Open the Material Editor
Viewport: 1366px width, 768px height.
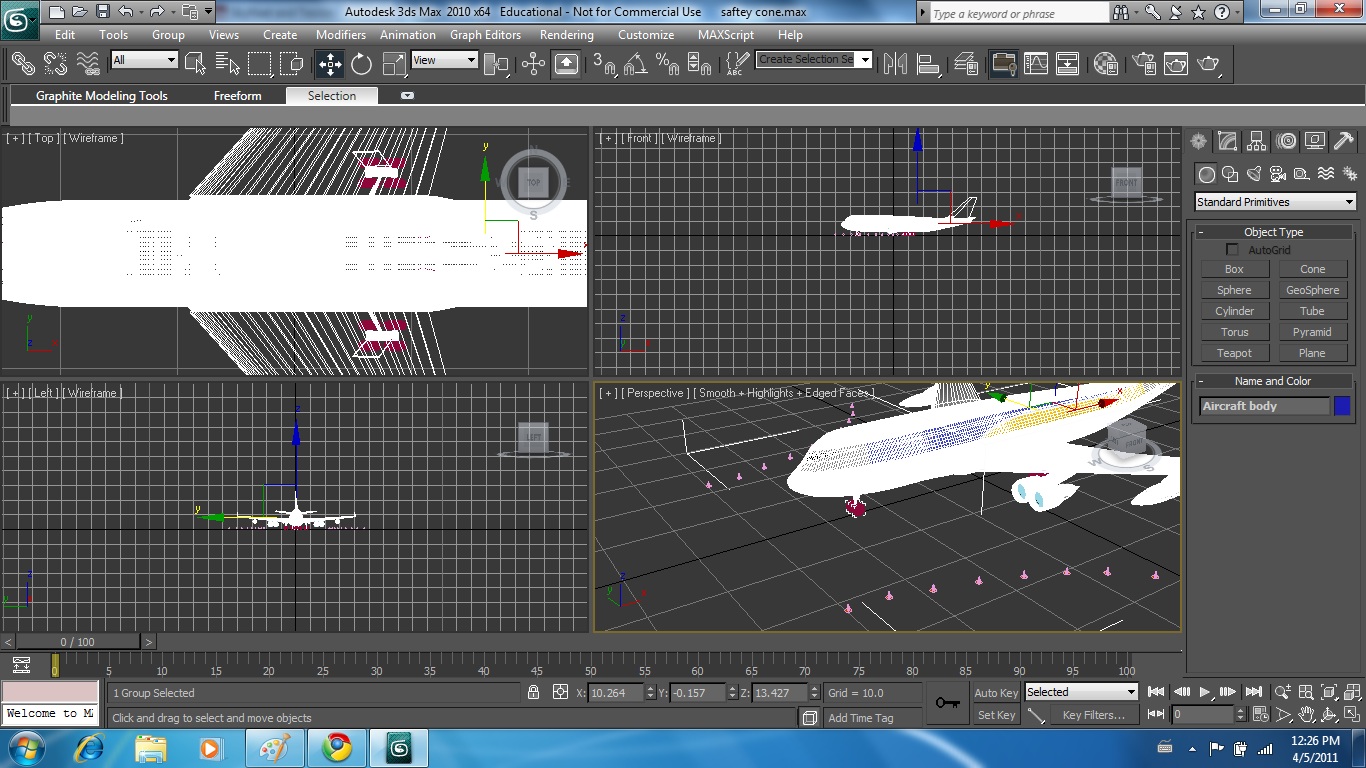point(1105,64)
